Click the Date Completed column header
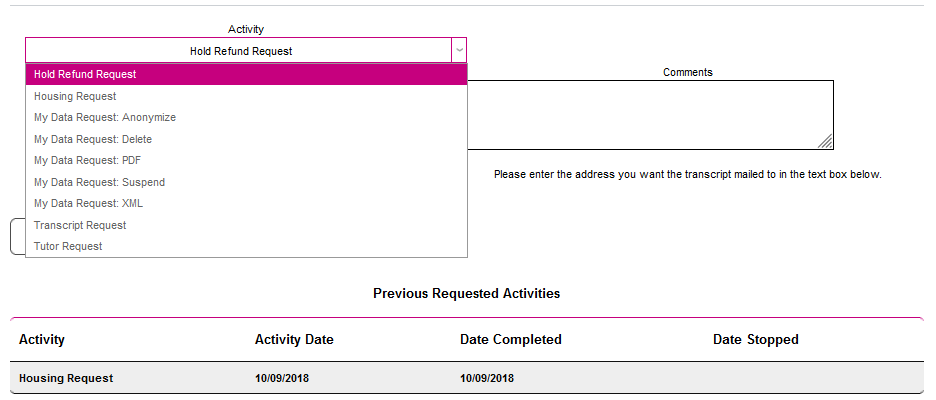Image resolution: width=936 pixels, height=400 pixels. coord(511,340)
